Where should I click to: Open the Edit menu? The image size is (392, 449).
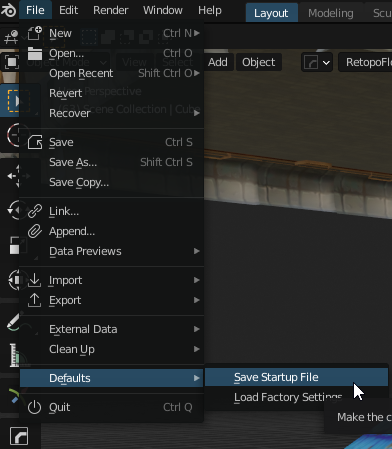[68, 10]
